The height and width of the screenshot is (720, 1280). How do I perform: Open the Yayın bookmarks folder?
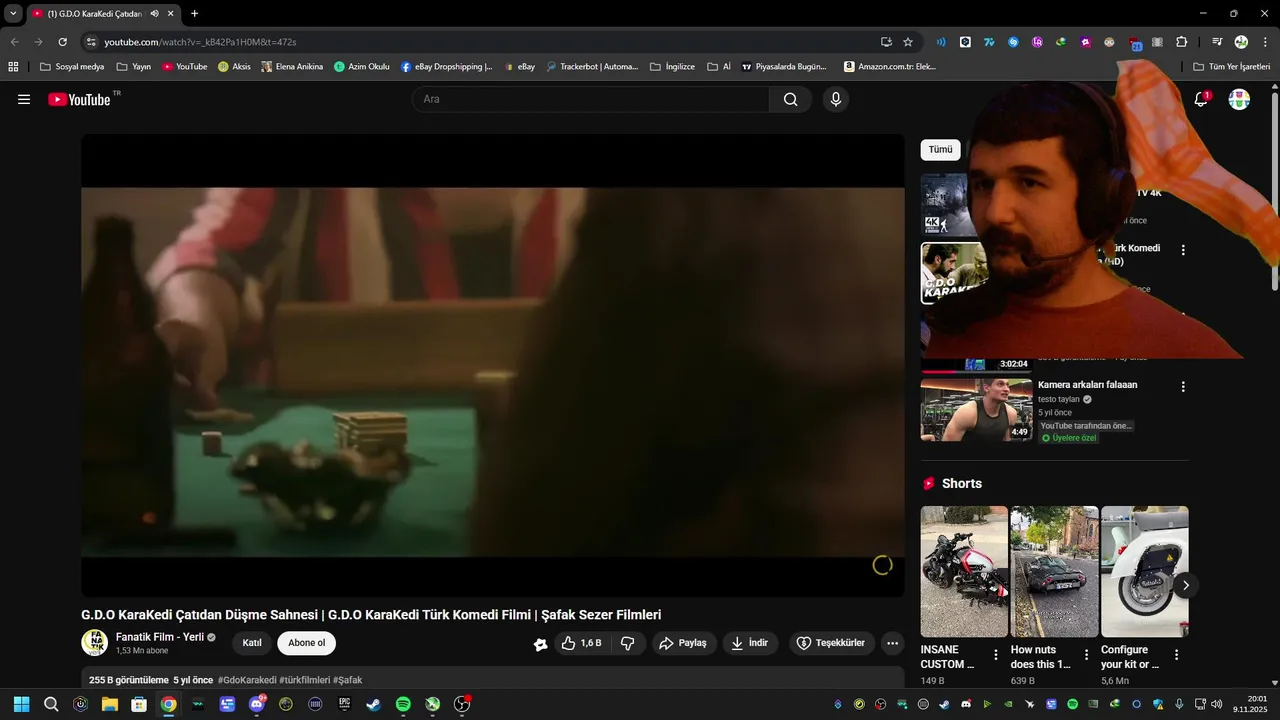[x=134, y=67]
